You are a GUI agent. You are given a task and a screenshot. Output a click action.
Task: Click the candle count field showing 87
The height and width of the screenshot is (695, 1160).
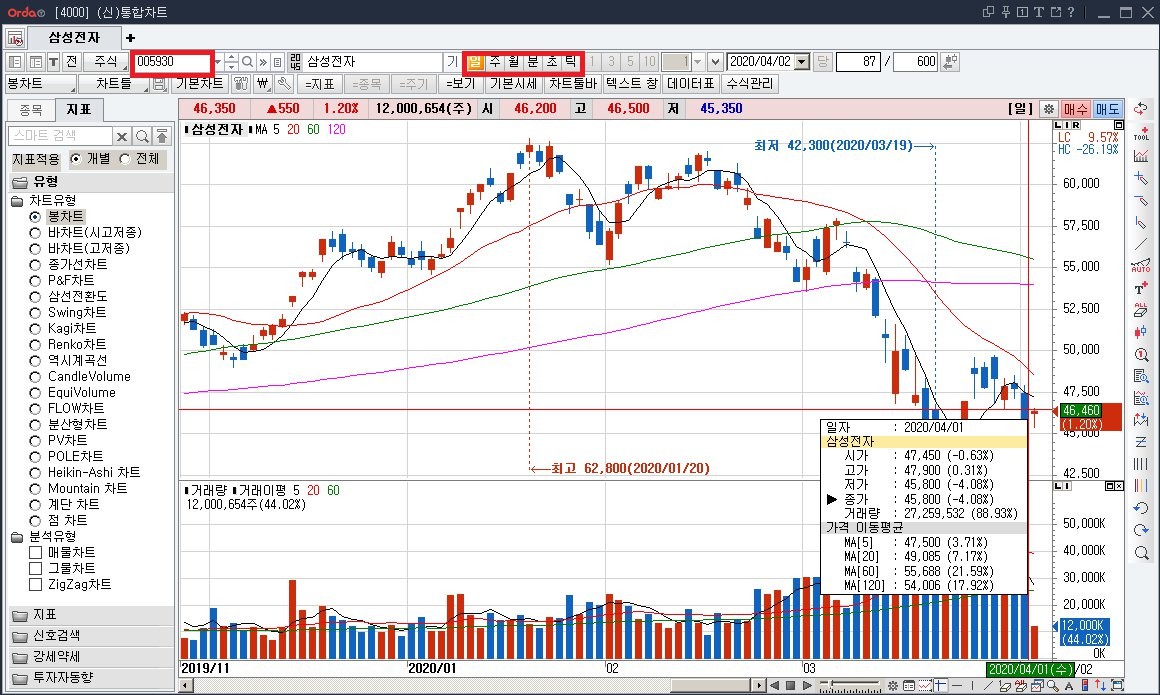coord(858,61)
